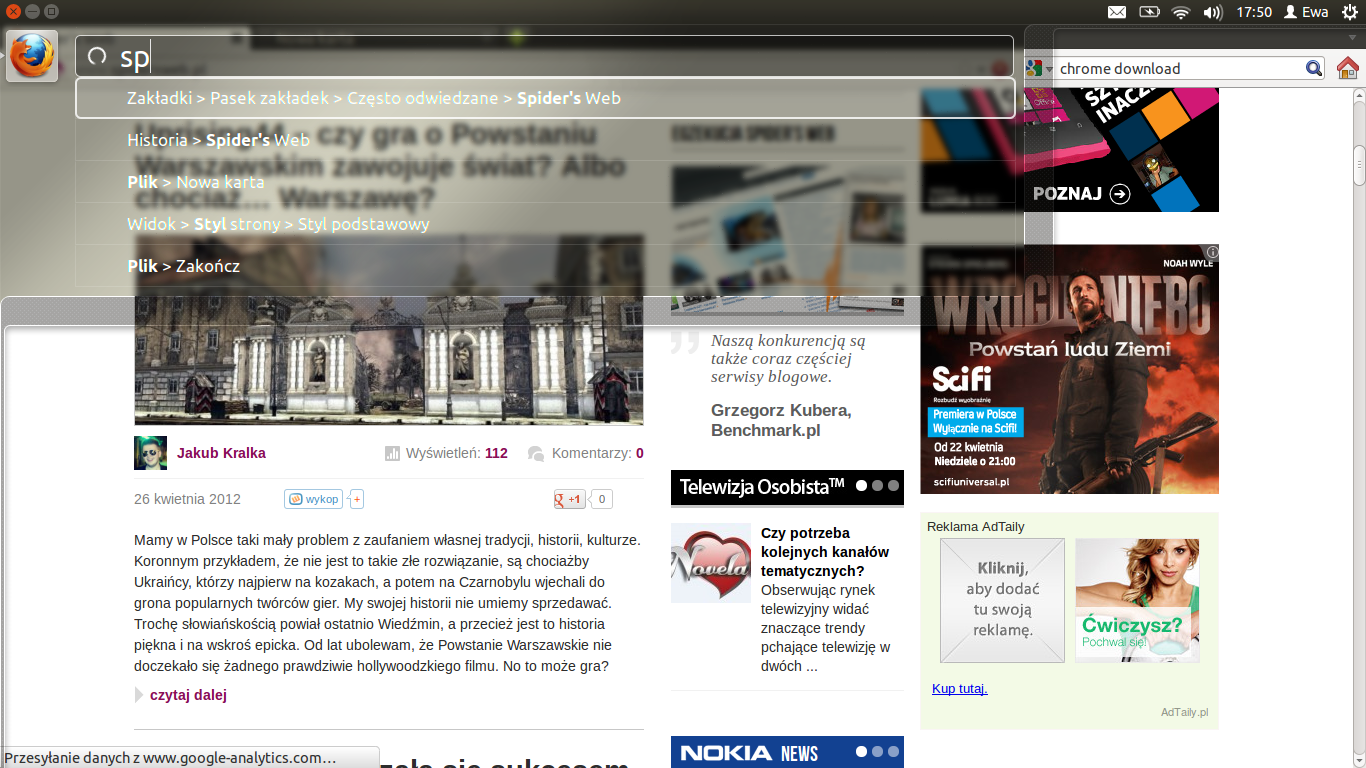Click the 17:50 clock in the panel
This screenshot has width=1366, height=768.
pos(1254,12)
